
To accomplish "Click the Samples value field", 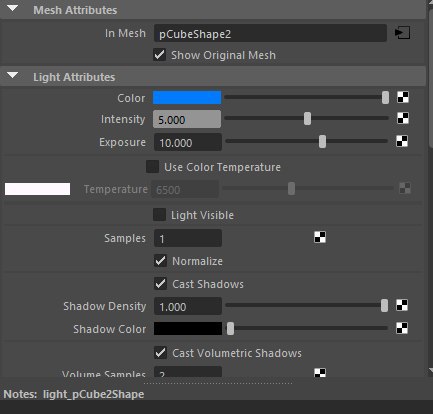I will tap(188, 238).
